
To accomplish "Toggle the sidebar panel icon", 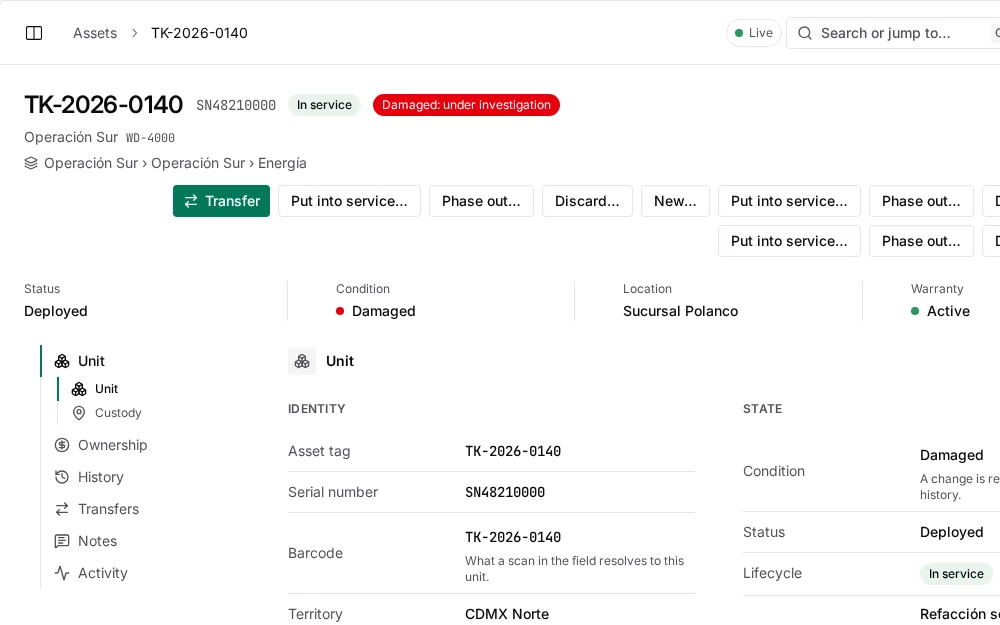I will [x=34, y=33].
